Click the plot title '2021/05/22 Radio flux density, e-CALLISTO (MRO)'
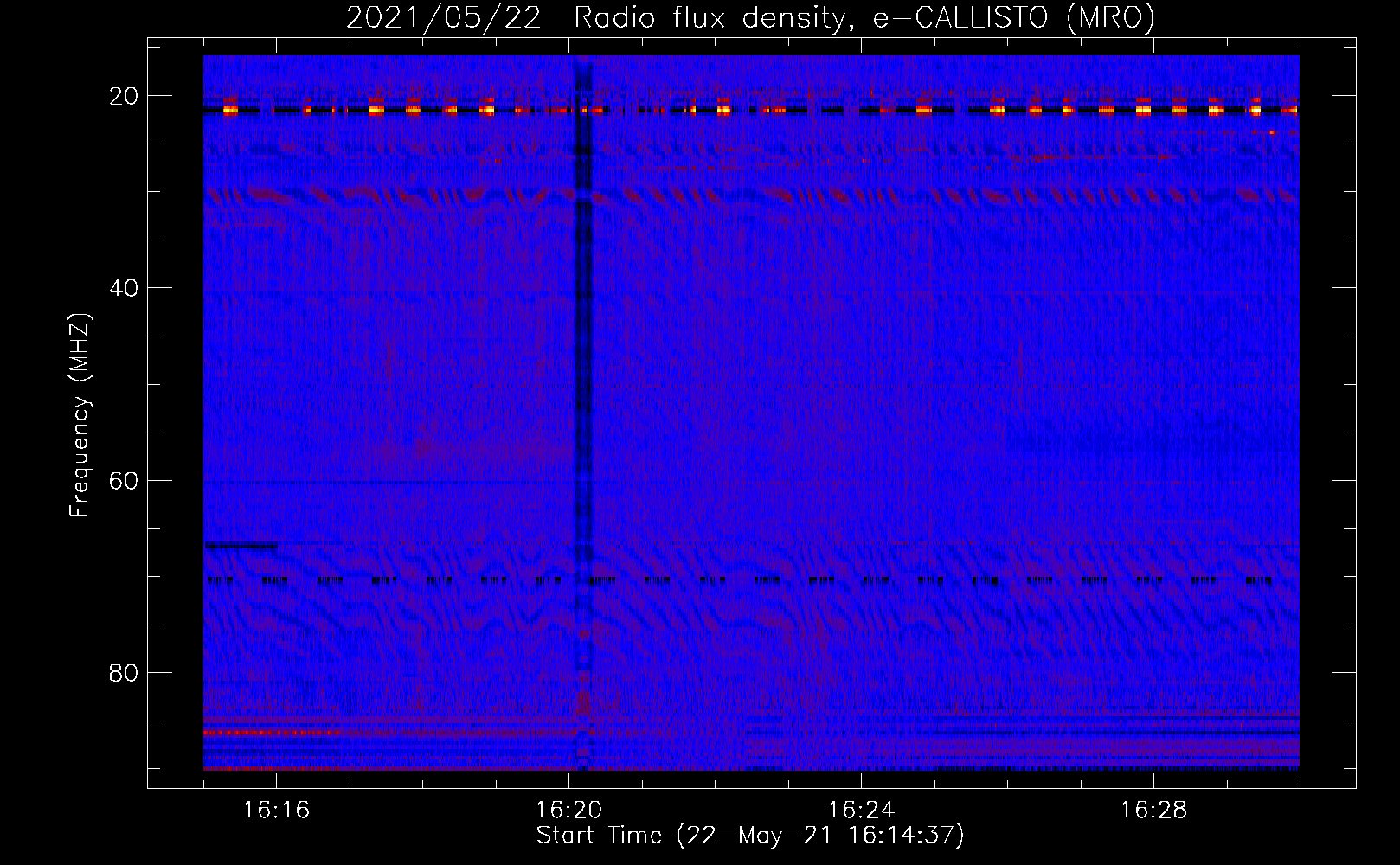 tap(750, 17)
